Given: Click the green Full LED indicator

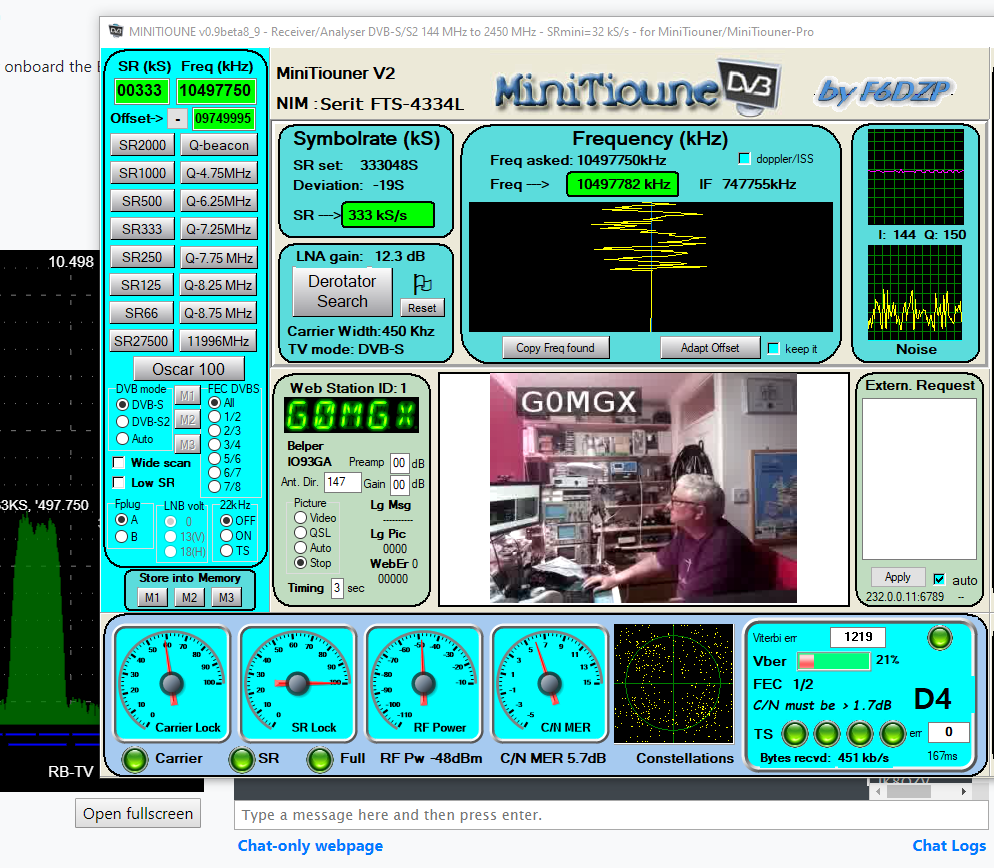Looking at the screenshot, I should tap(320, 759).
